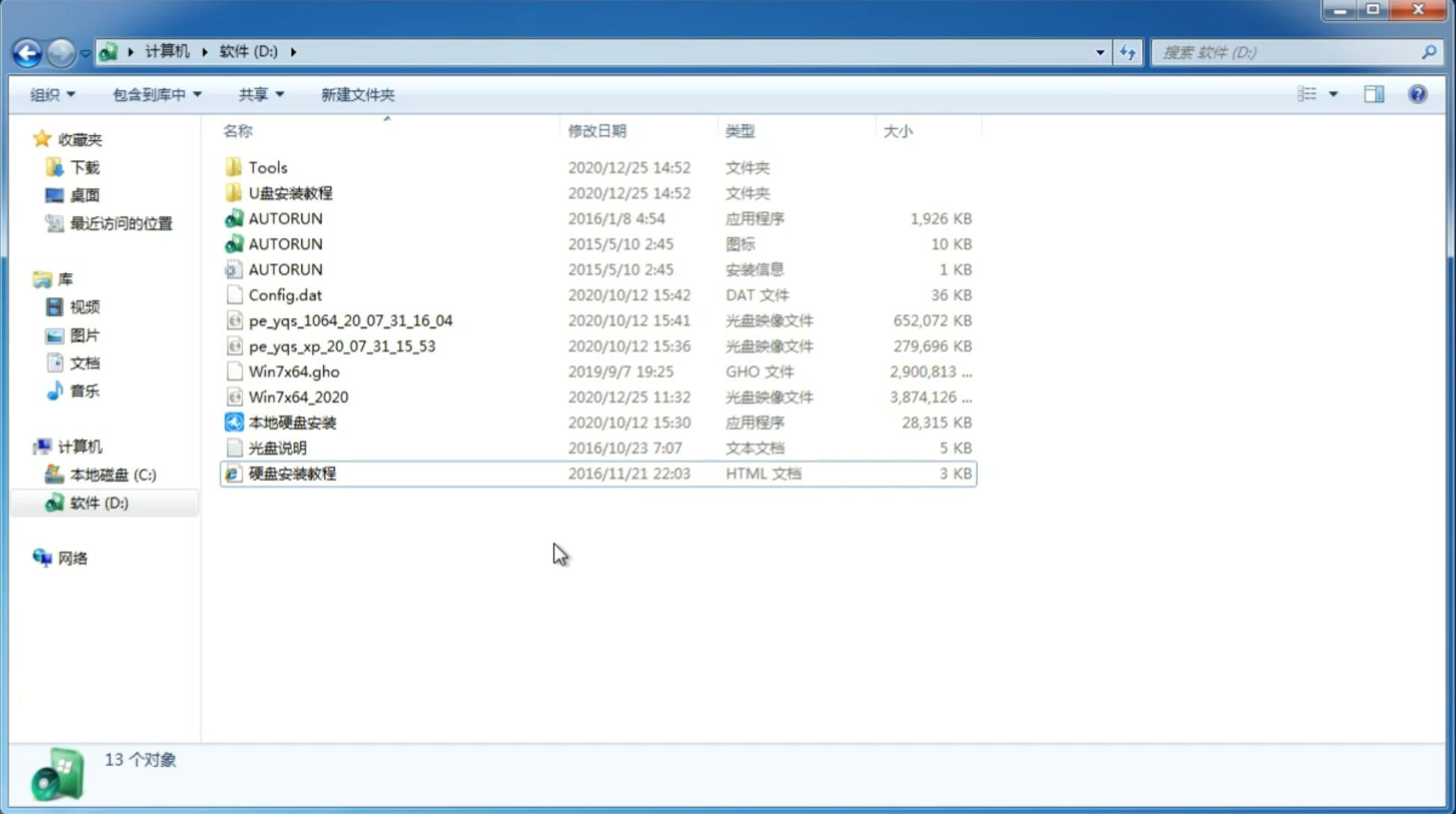
Task: Open 光盘说明 text document
Action: 277,448
